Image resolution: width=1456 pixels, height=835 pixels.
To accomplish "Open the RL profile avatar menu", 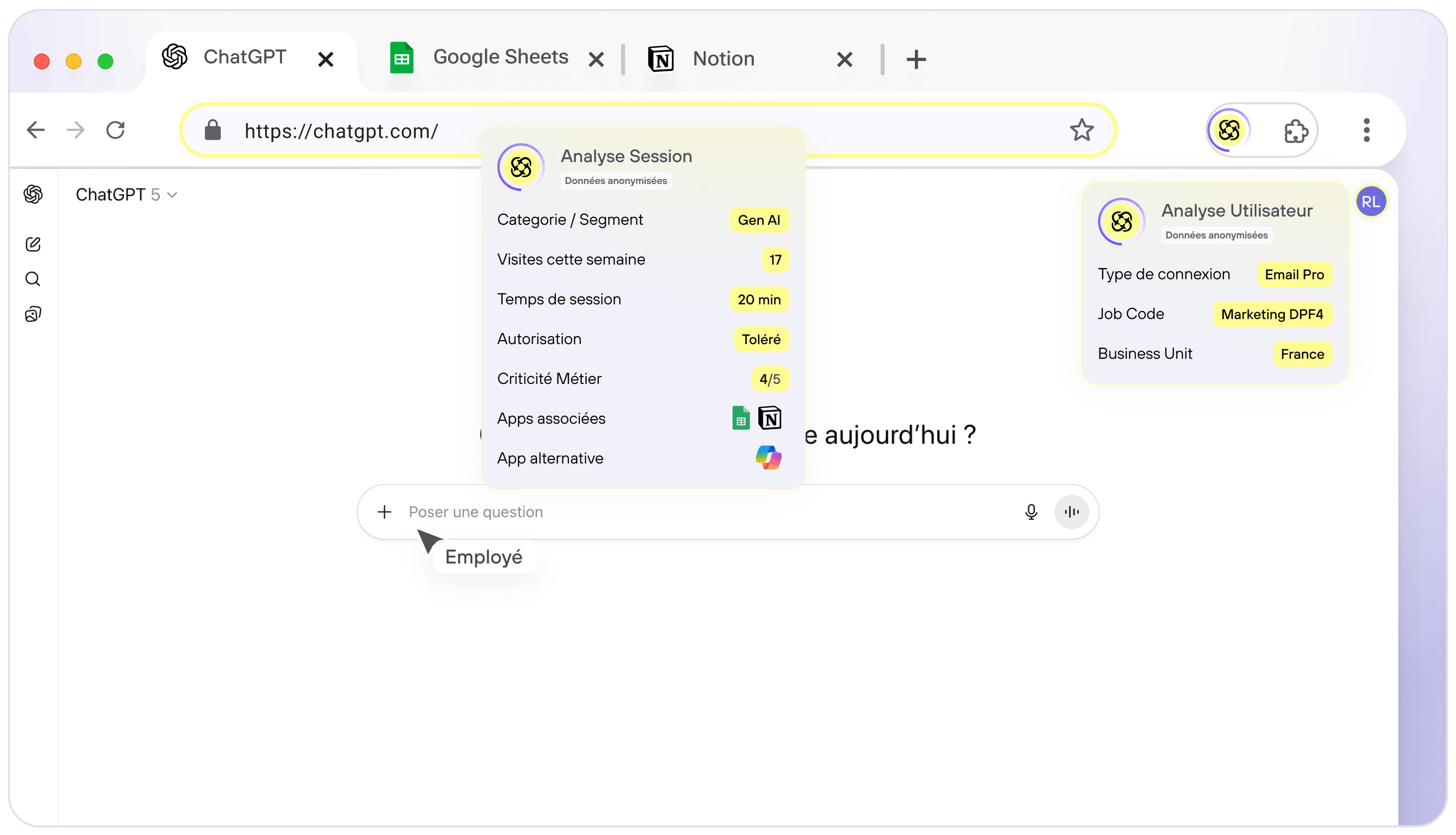I will click(1370, 202).
